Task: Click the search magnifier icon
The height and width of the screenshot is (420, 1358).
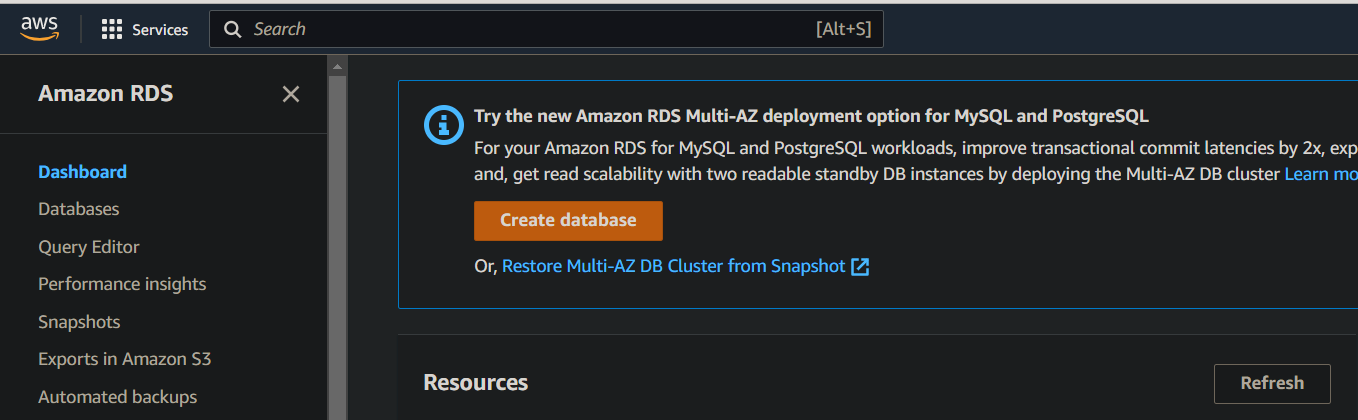Action: point(233,29)
